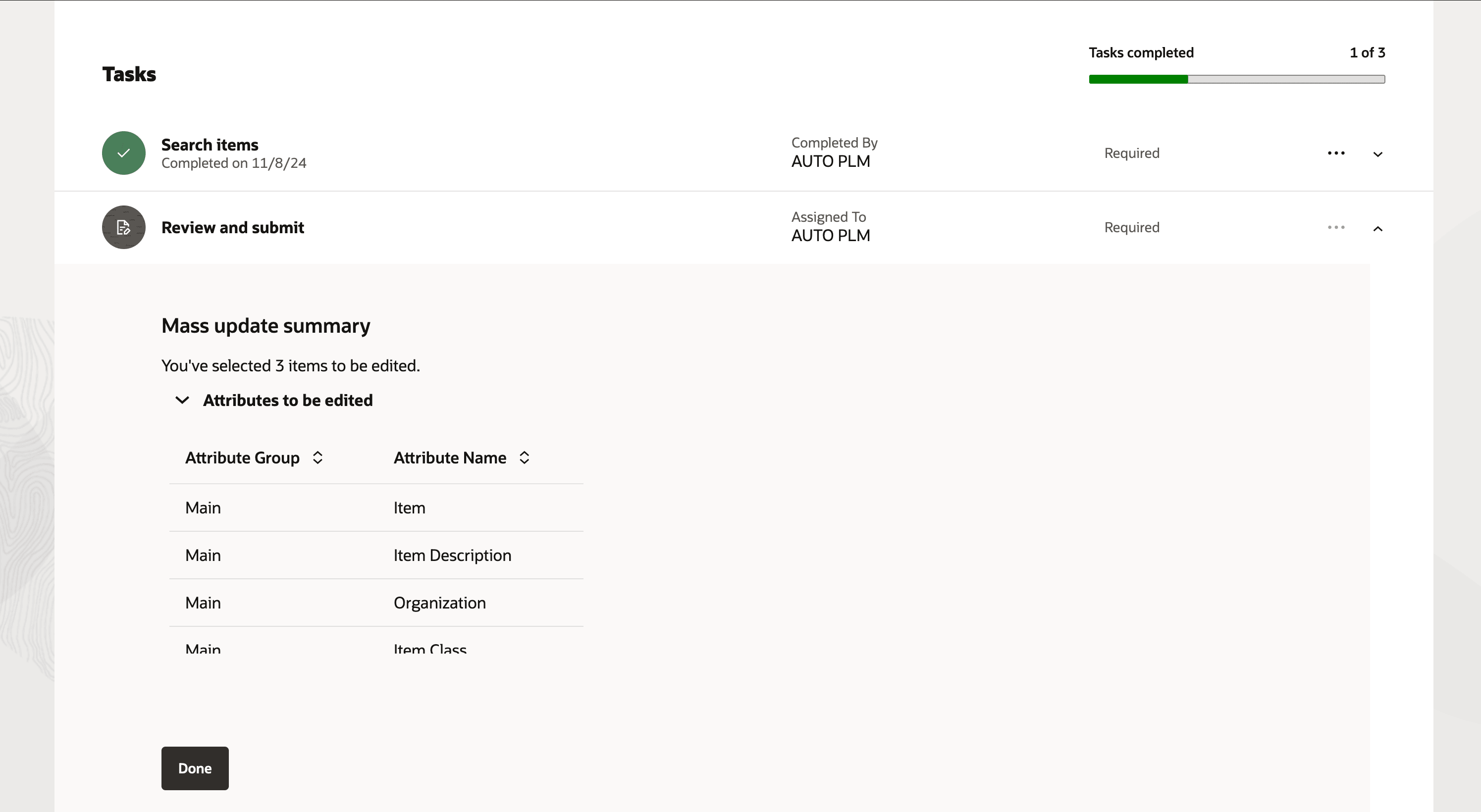Sort by Attribute Name column
This screenshot has width=1481, height=812.
point(524,457)
